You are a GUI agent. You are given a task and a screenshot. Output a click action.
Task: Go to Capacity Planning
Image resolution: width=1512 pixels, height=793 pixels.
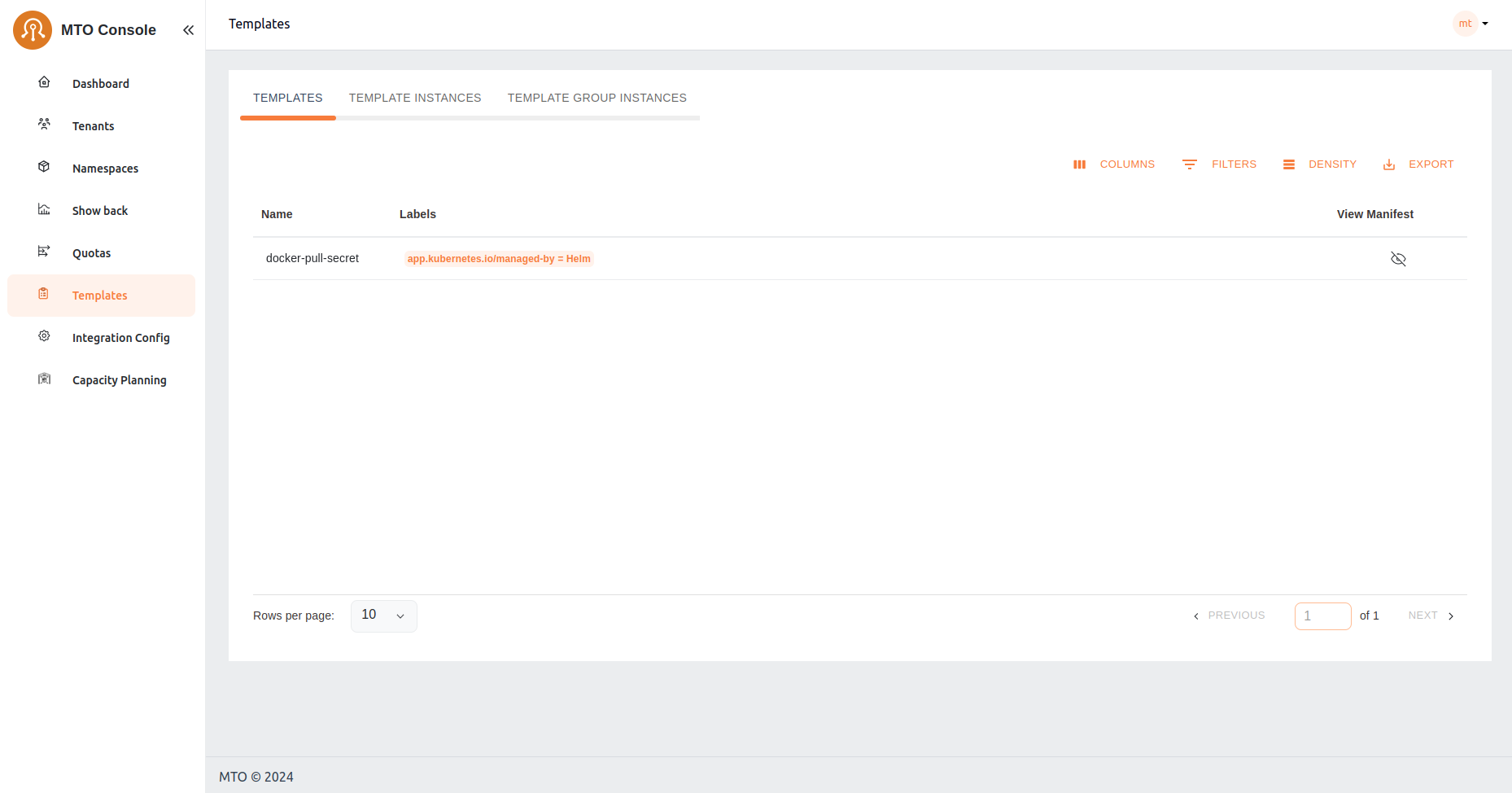pos(119,380)
